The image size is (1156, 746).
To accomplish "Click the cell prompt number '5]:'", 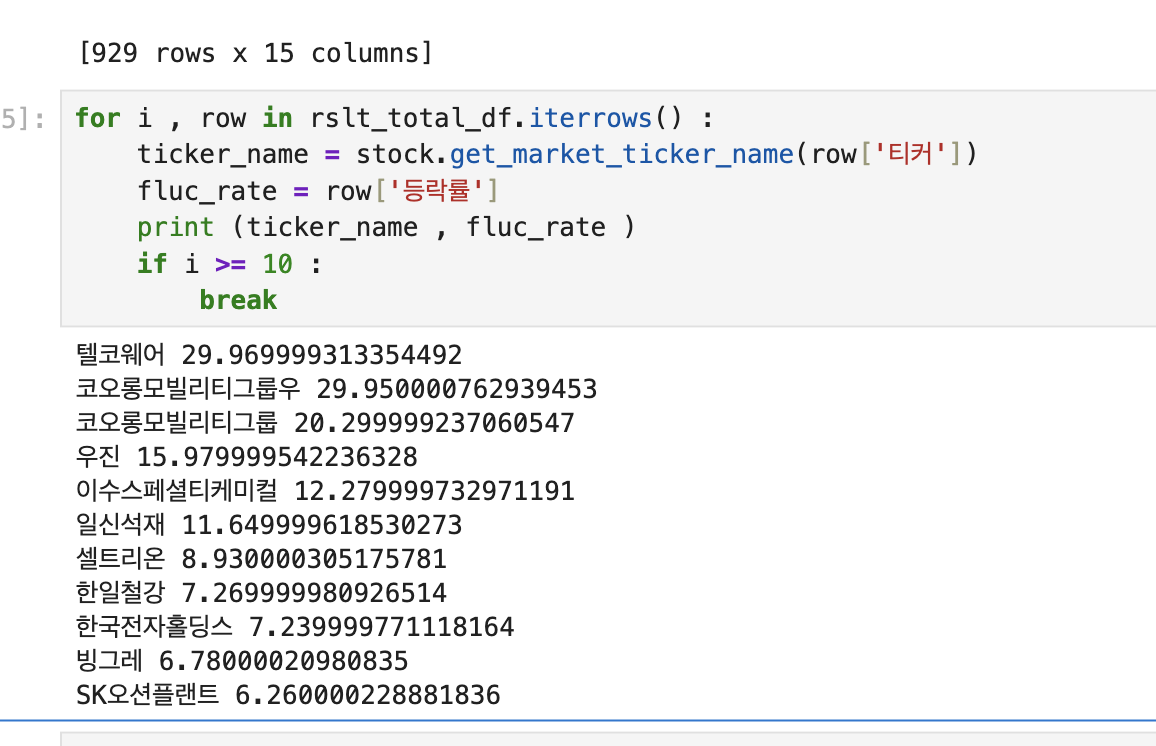I will pyautogui.click(x=23, y=119).
